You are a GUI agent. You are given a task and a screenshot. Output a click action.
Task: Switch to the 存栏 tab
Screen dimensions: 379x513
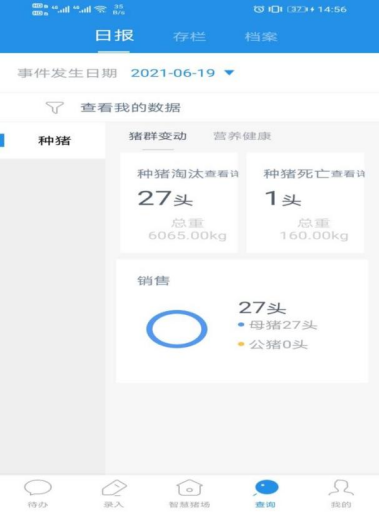[189, 36]
